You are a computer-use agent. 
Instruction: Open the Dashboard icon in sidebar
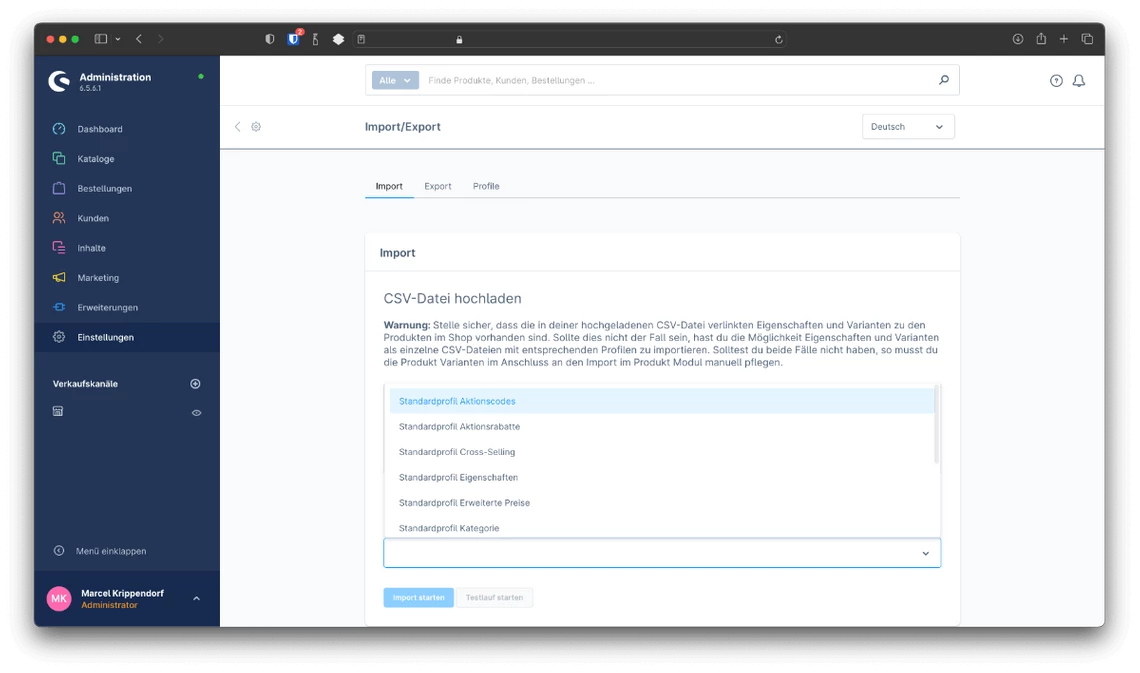click(x=59, y=129)
